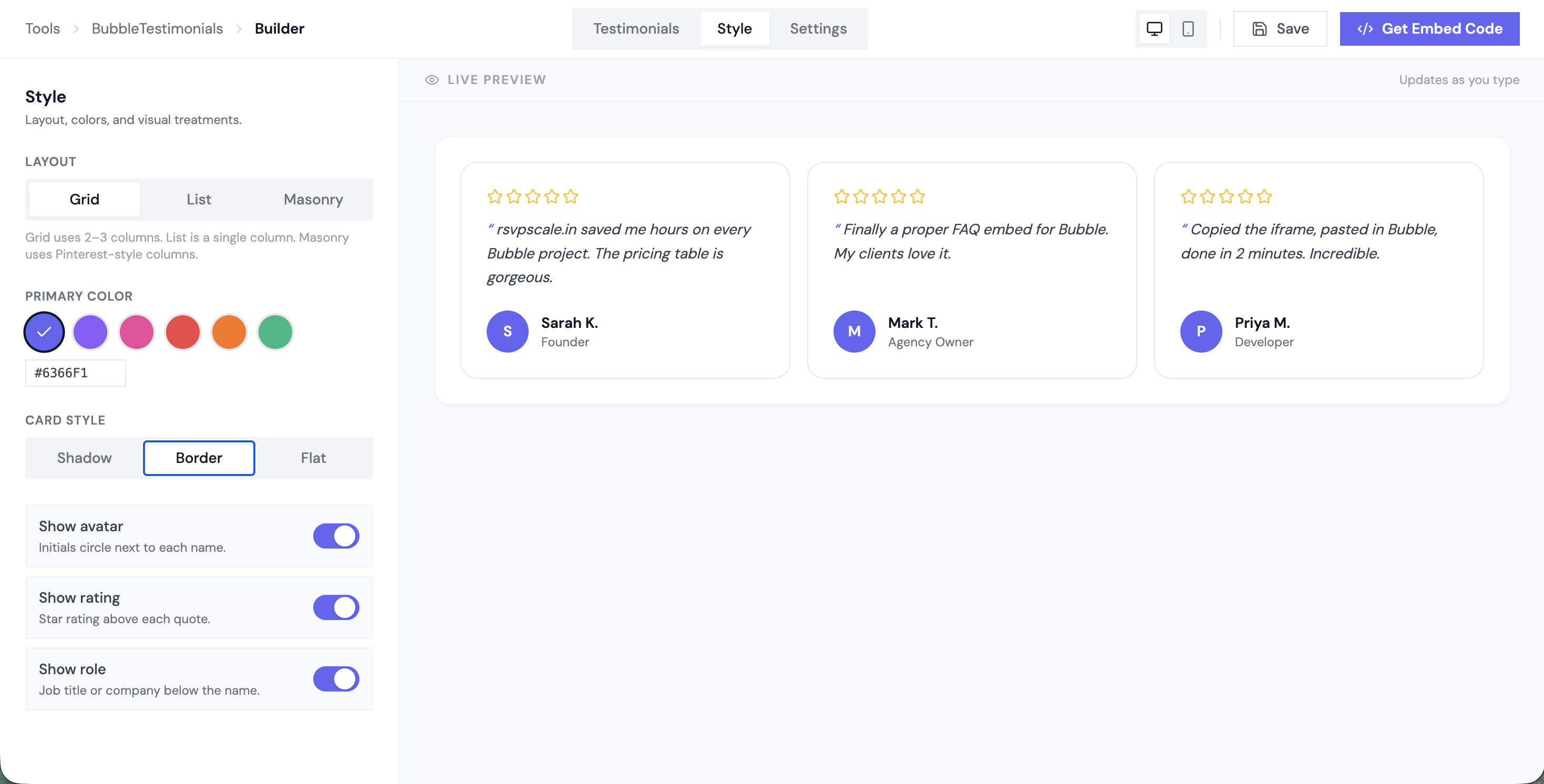The width and height of the screenshot is (1544, 784).
Task: Click the Save button
Action: (1280, 29)
